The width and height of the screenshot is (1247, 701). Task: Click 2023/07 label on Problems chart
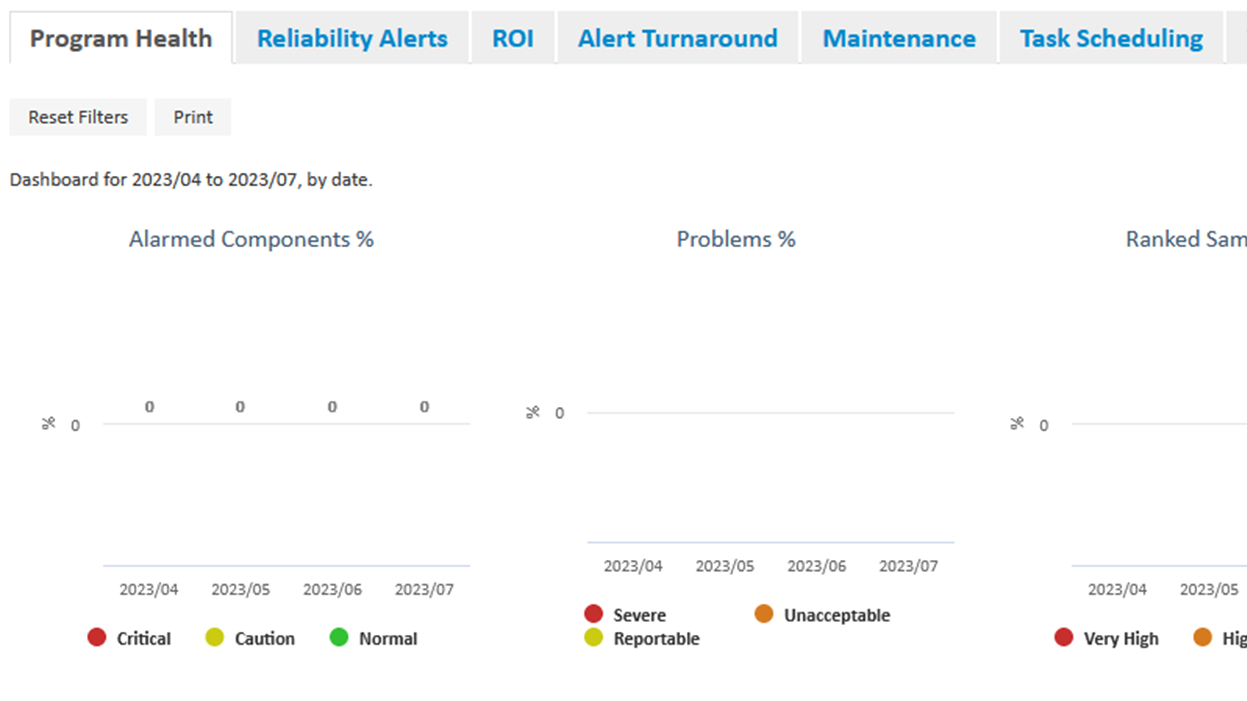point(908,566)
